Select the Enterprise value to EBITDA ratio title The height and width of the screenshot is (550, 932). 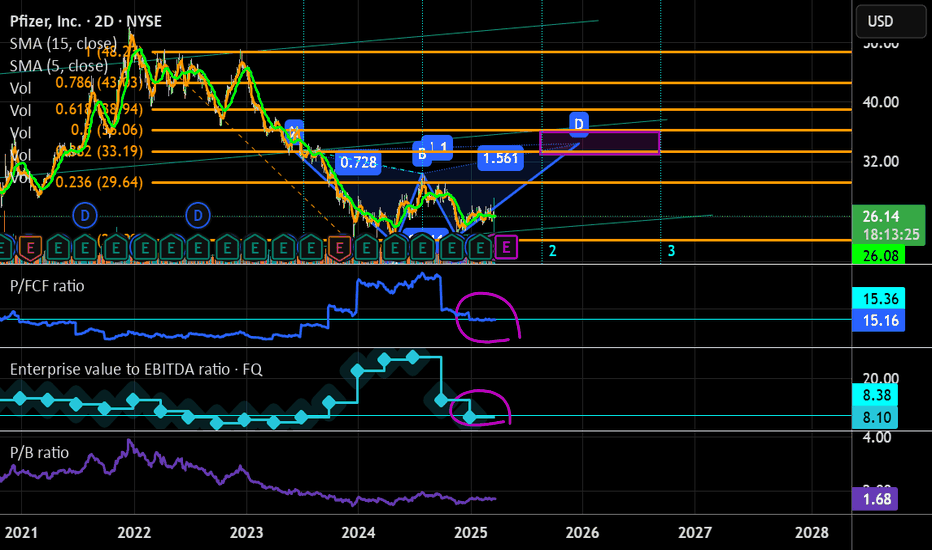pyautogui.click(x=136, y=369)
